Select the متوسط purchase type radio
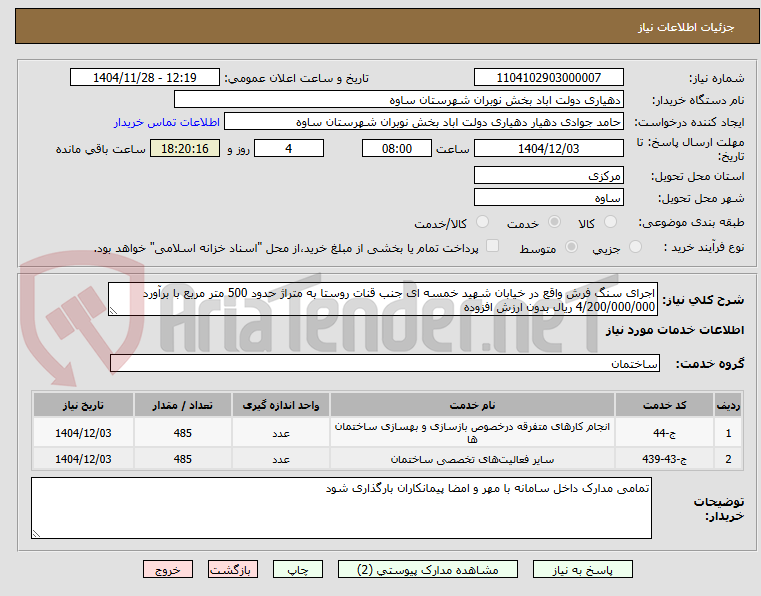 point(571,247)
